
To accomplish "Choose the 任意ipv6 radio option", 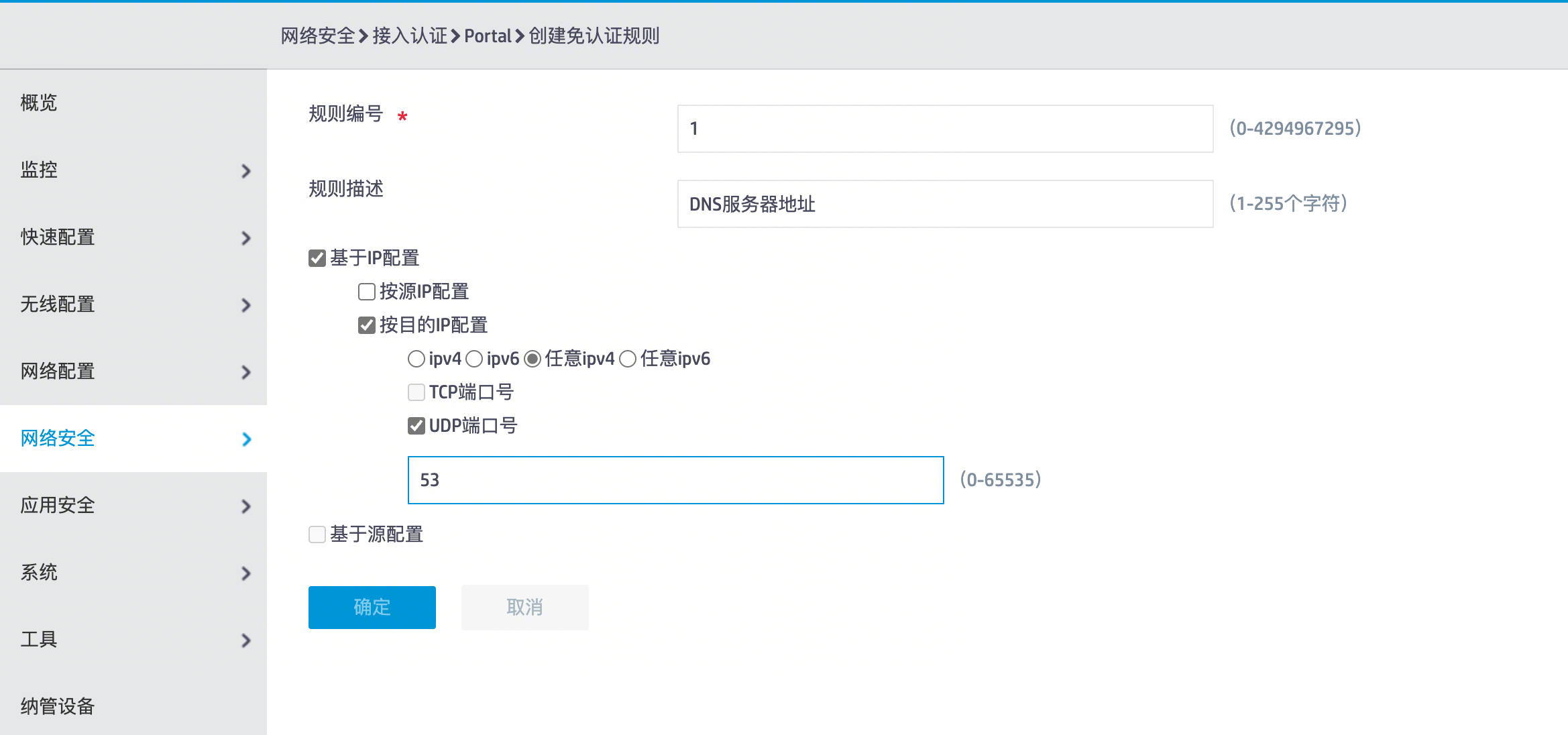I will [x=628, y=359].
